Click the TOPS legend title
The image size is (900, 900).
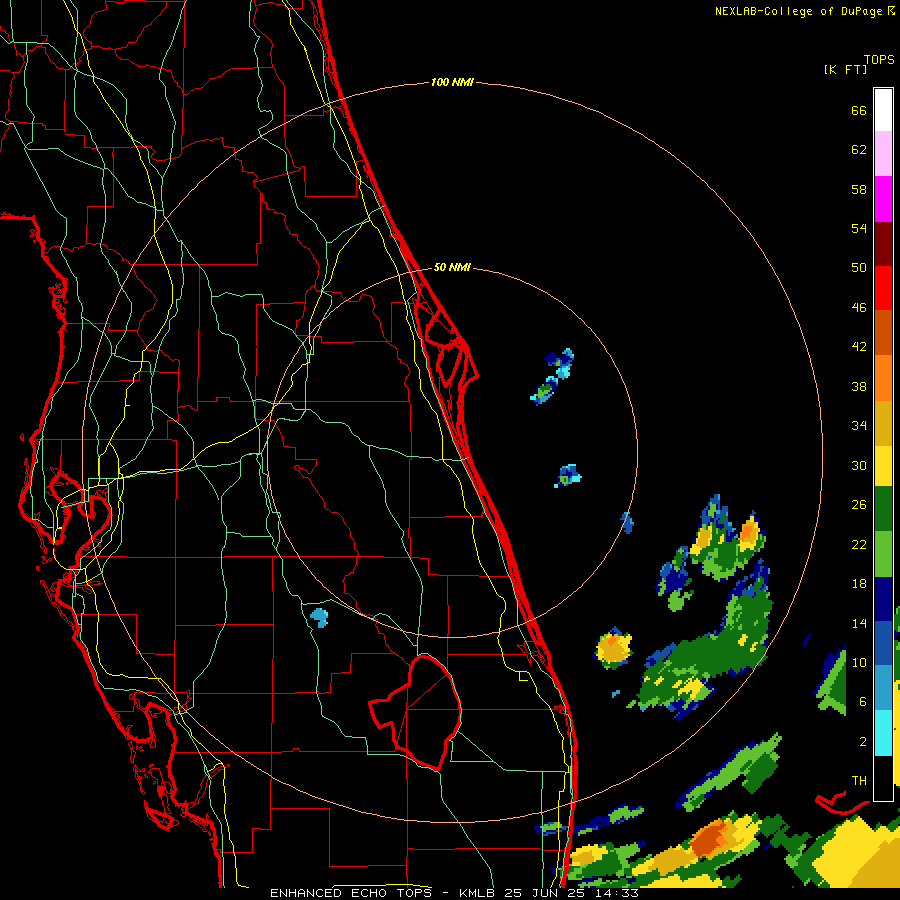(x=879, y=60)
